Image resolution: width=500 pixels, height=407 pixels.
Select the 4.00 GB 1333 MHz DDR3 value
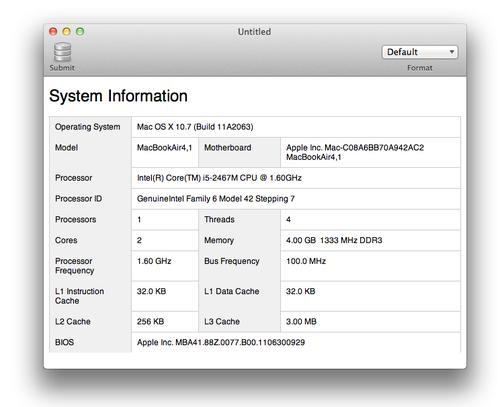click(x=334, y=240)
